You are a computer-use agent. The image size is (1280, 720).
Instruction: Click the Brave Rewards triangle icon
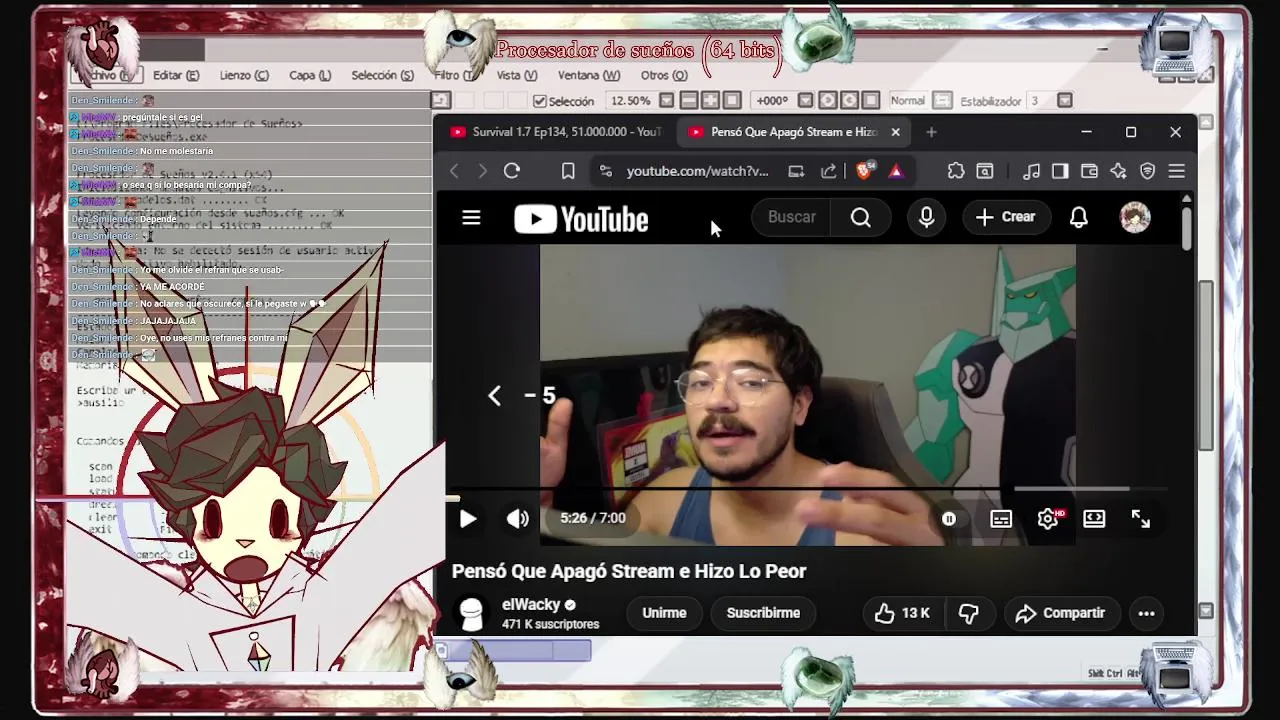pyautogui.click(x=896, y=171)
